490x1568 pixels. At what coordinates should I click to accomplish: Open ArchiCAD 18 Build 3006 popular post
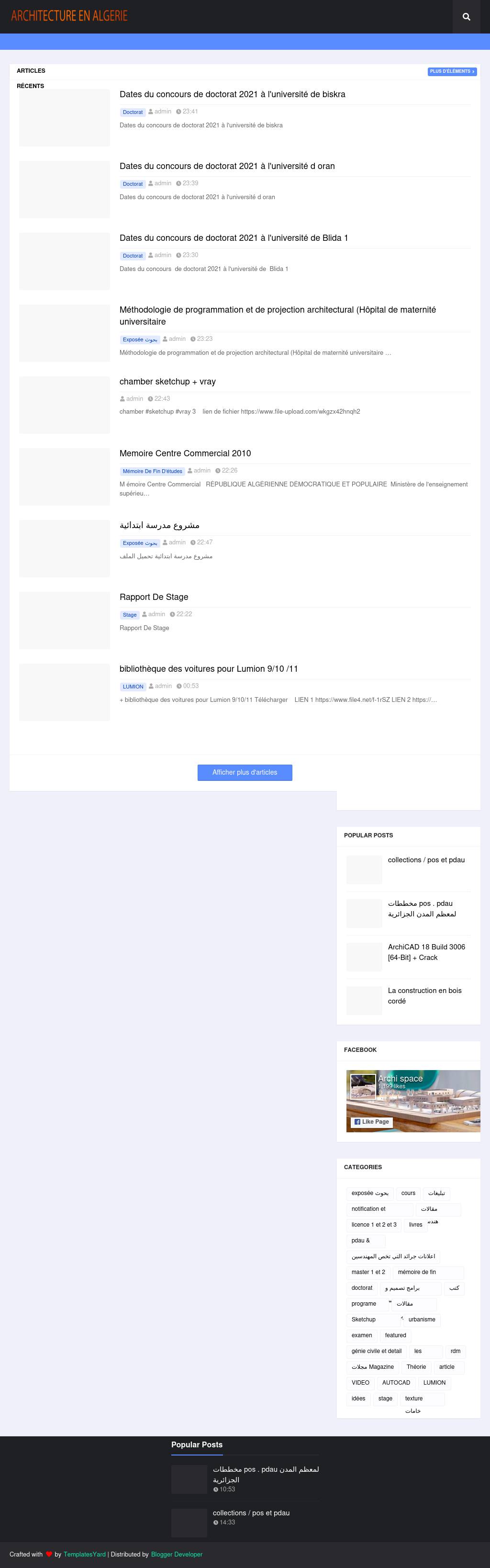click(x=426, y=952)
